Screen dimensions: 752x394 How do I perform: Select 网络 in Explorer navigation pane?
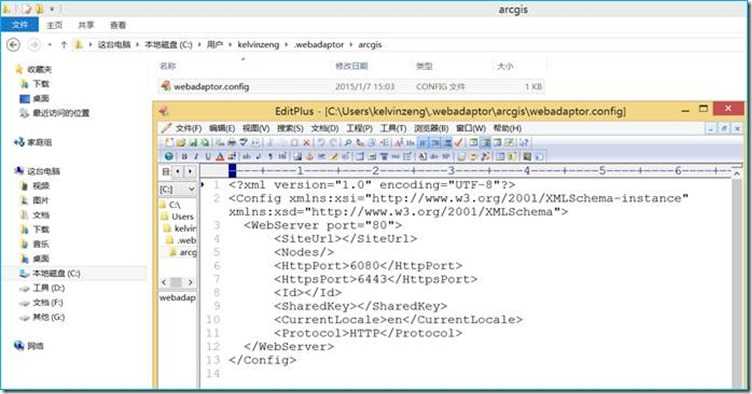[35, 346]
